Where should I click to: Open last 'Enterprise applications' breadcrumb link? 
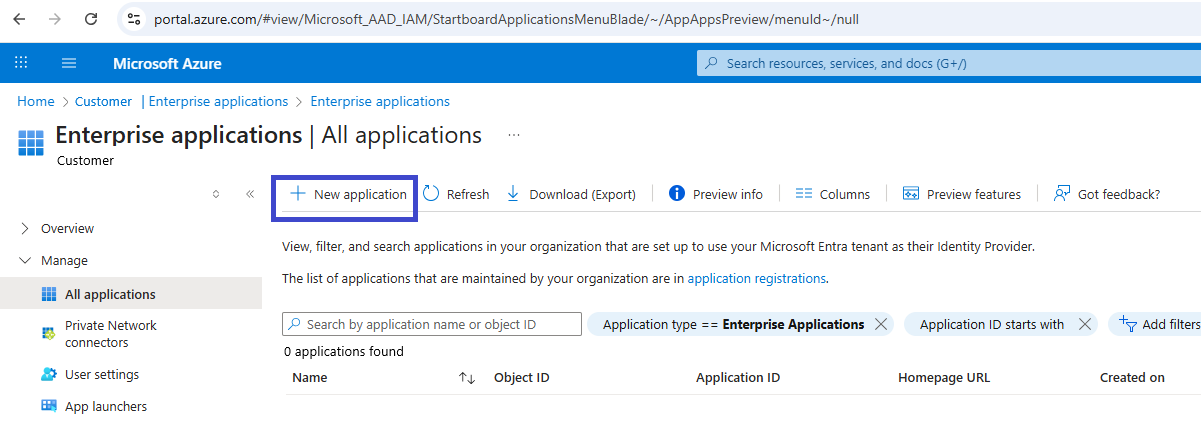(380, 101)
